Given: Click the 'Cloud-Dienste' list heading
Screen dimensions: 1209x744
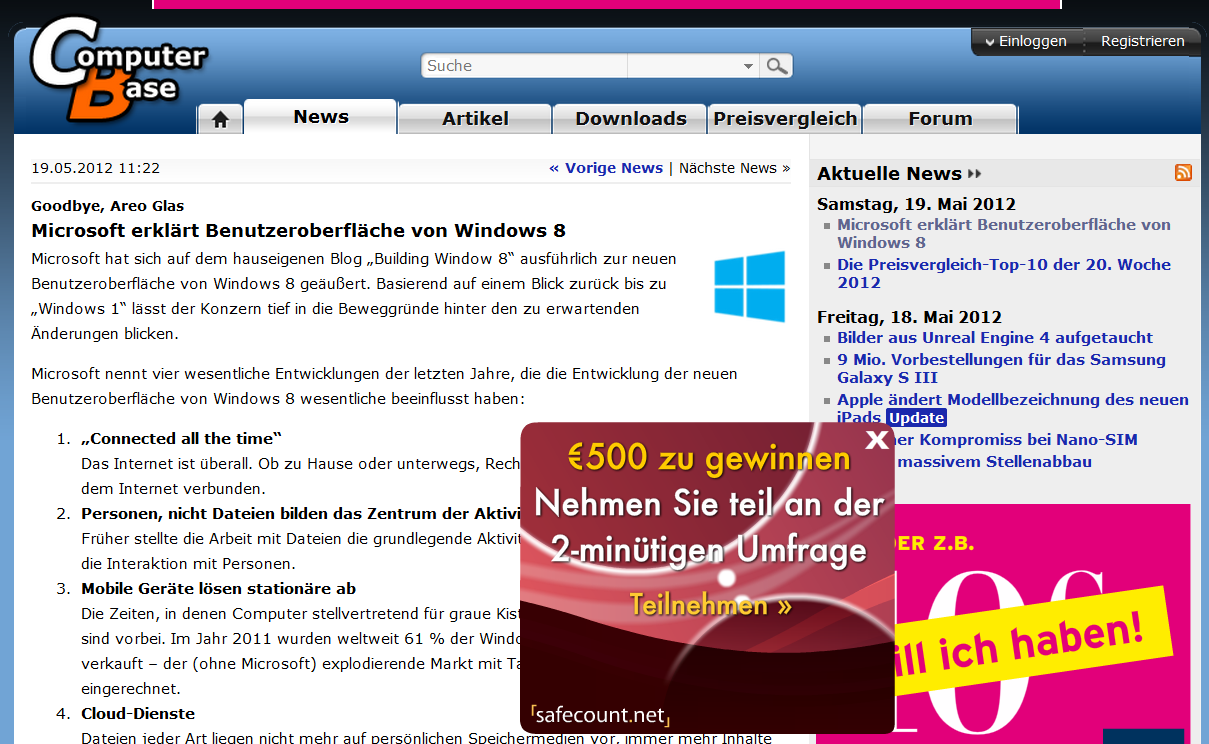Looking at the screenshot, I should pyautogui.click(x=137, y=714).
